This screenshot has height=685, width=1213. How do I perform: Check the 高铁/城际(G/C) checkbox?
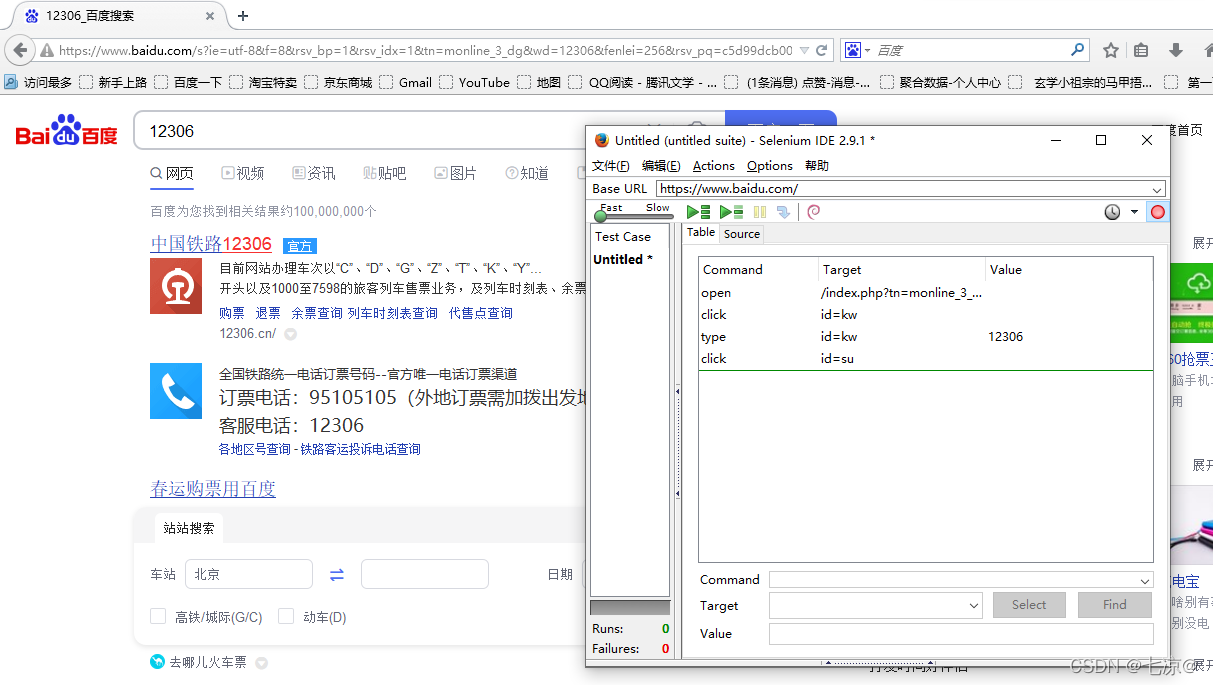point(158,617)
